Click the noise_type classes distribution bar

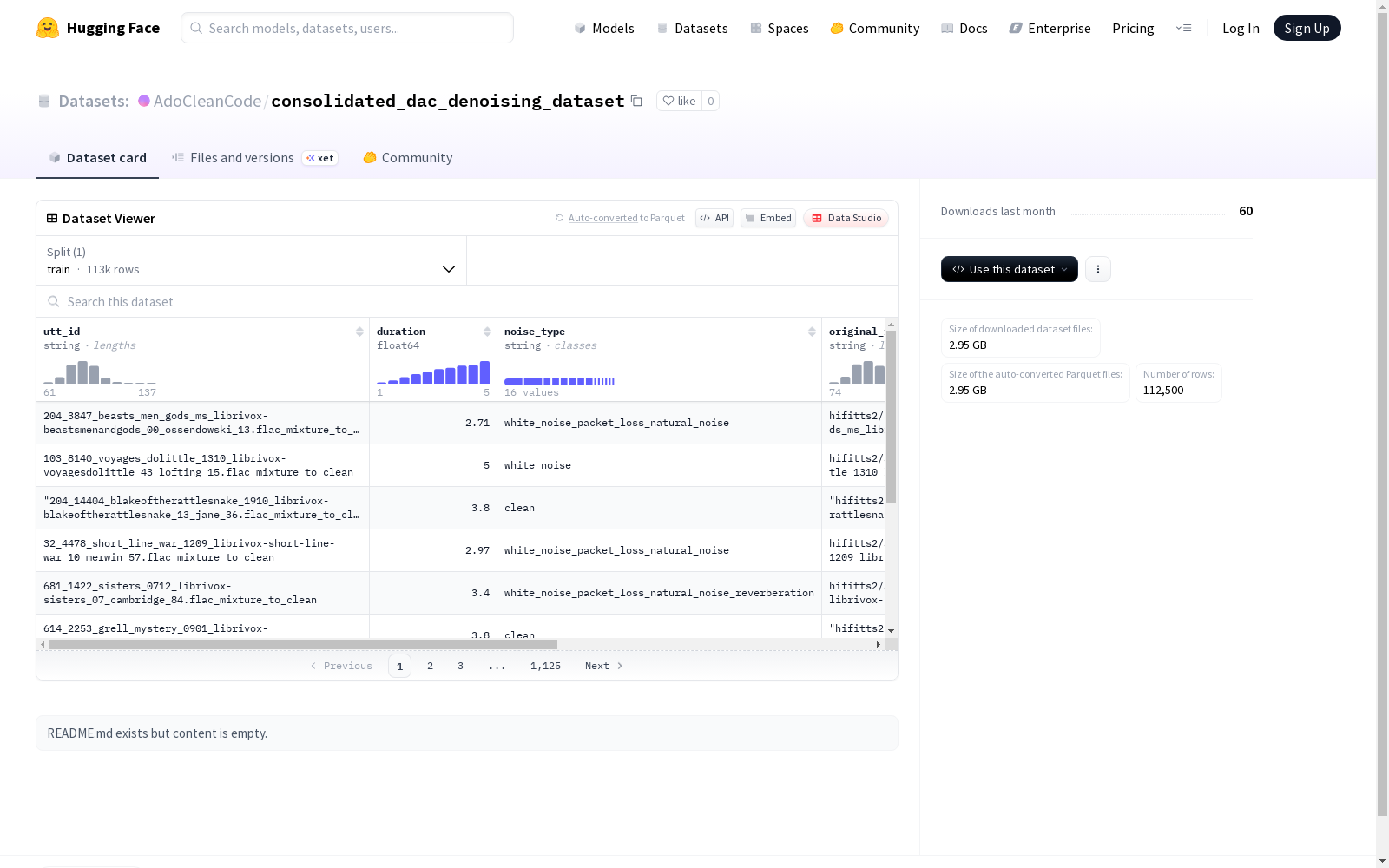click(x=560, y=382)
